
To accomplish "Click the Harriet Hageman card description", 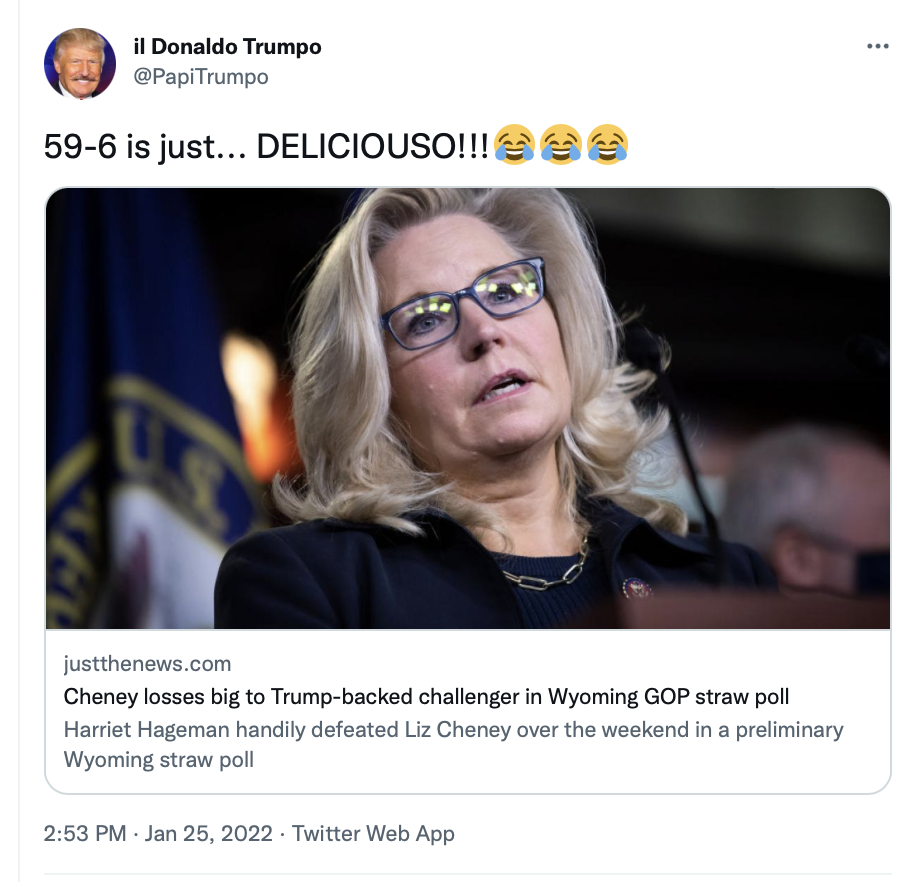I will 453,744.
